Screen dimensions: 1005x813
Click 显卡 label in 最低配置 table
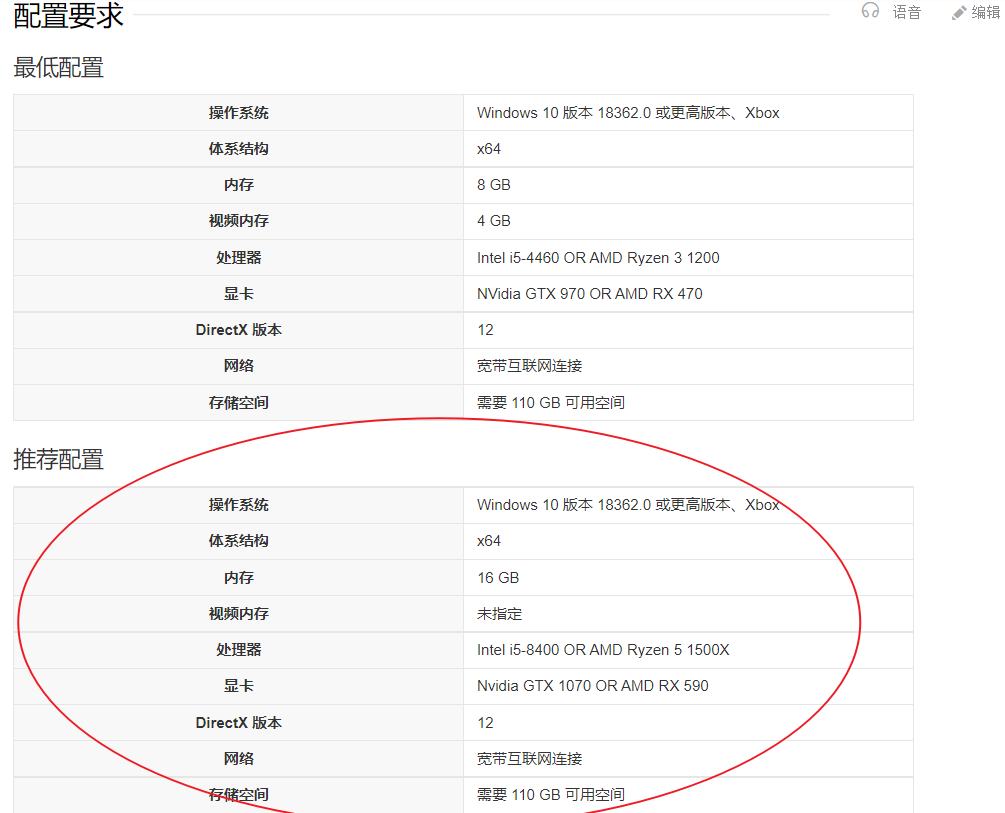click(238, 294)
